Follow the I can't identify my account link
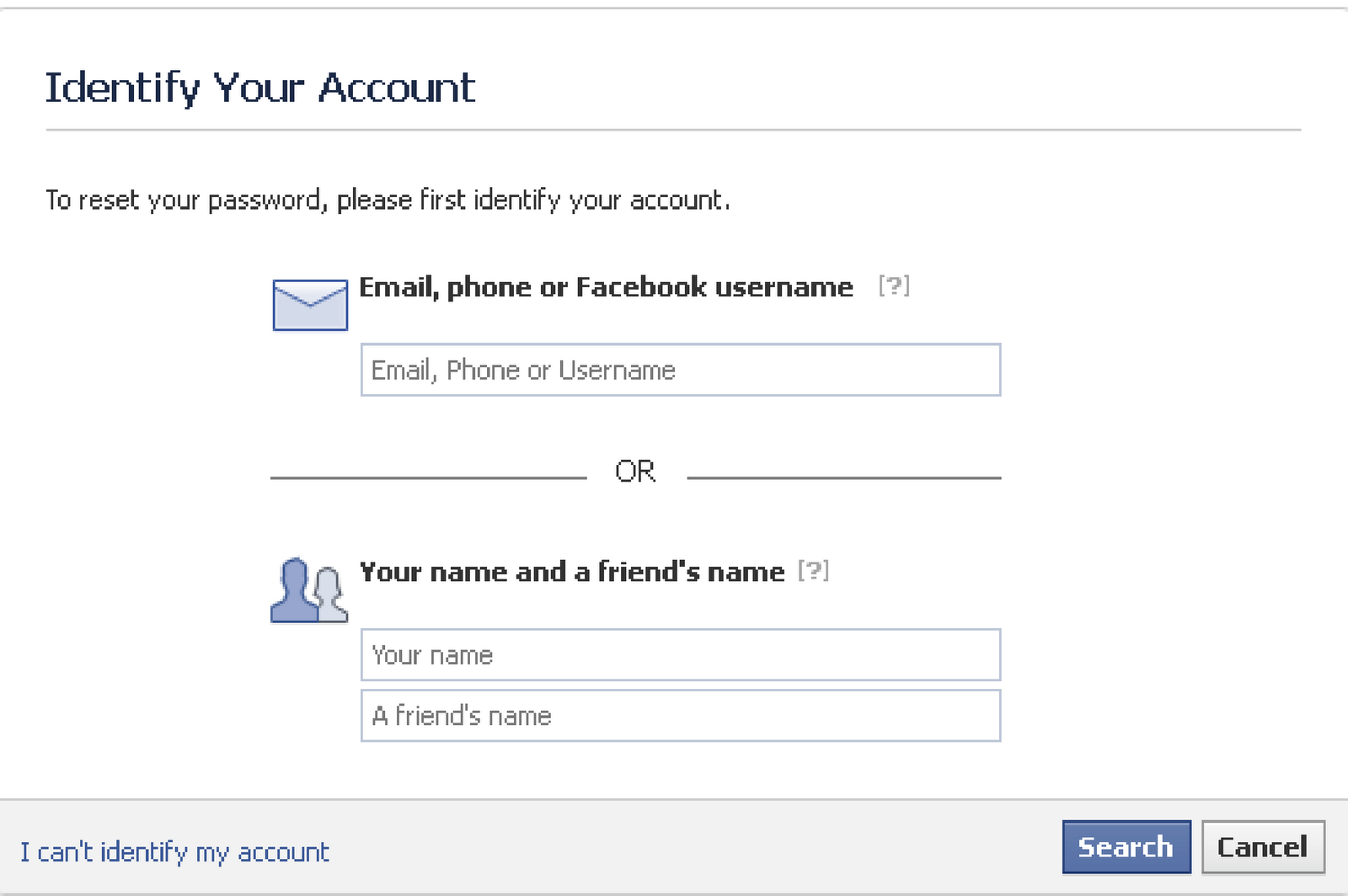 click(x=175, y=852)
